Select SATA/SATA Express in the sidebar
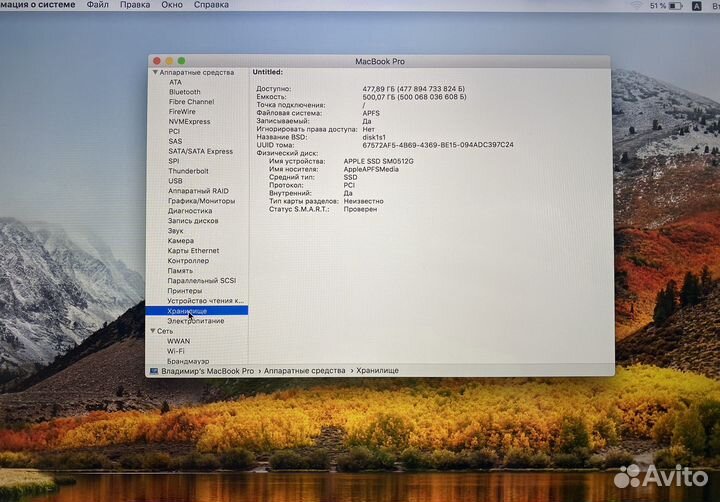This screenshot has height=502, width=720. pos(201,151)
